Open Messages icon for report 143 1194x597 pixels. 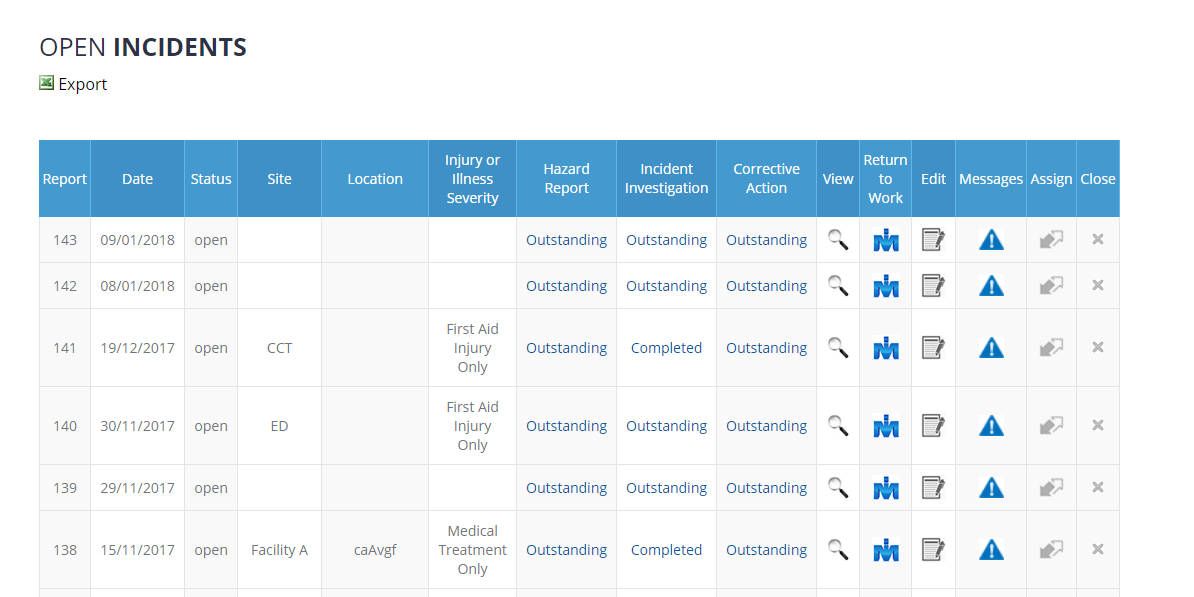(990, 239)
